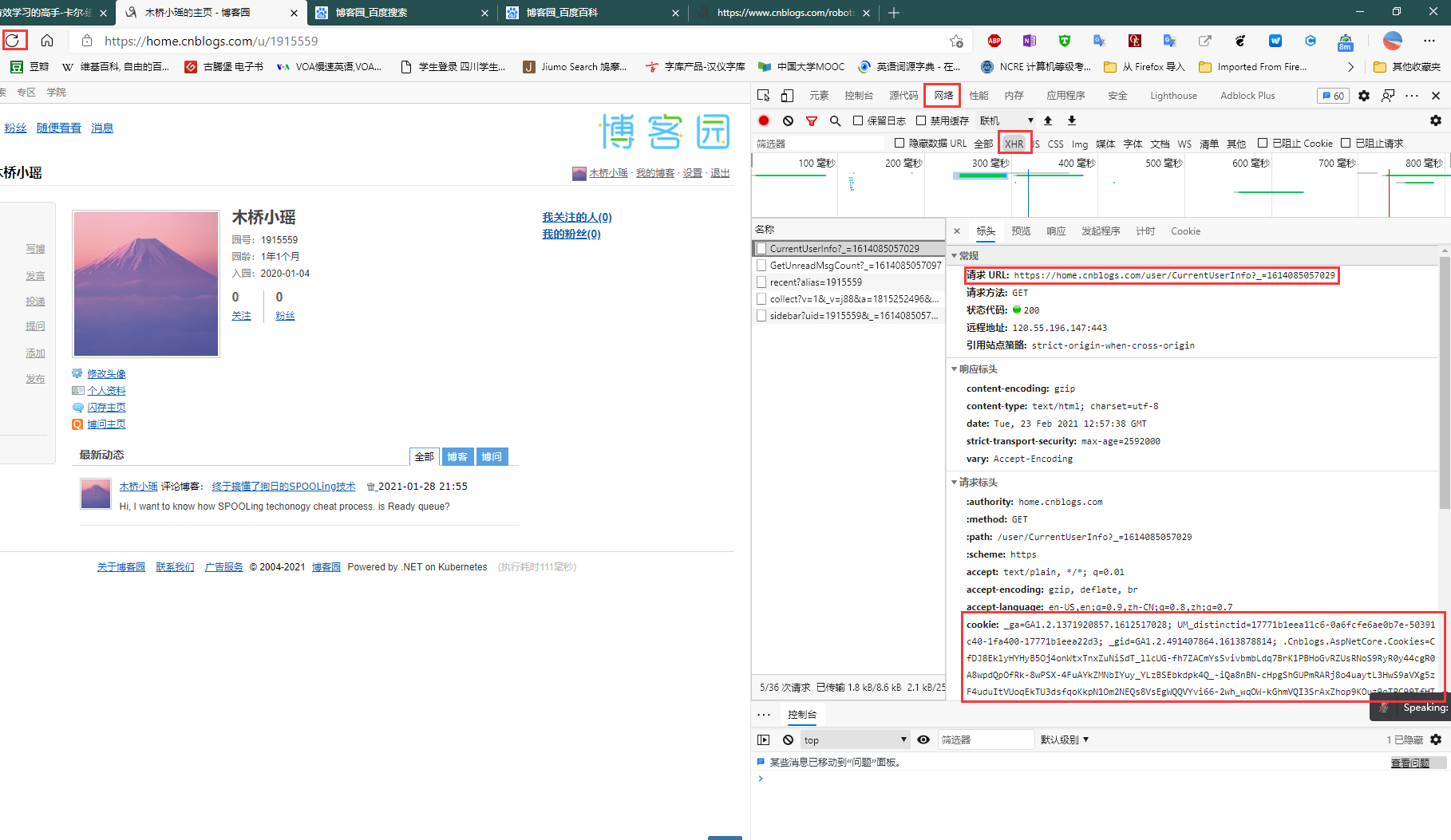Close the DevTools panel
The image size is (1451, 840).
[1436, 96]
